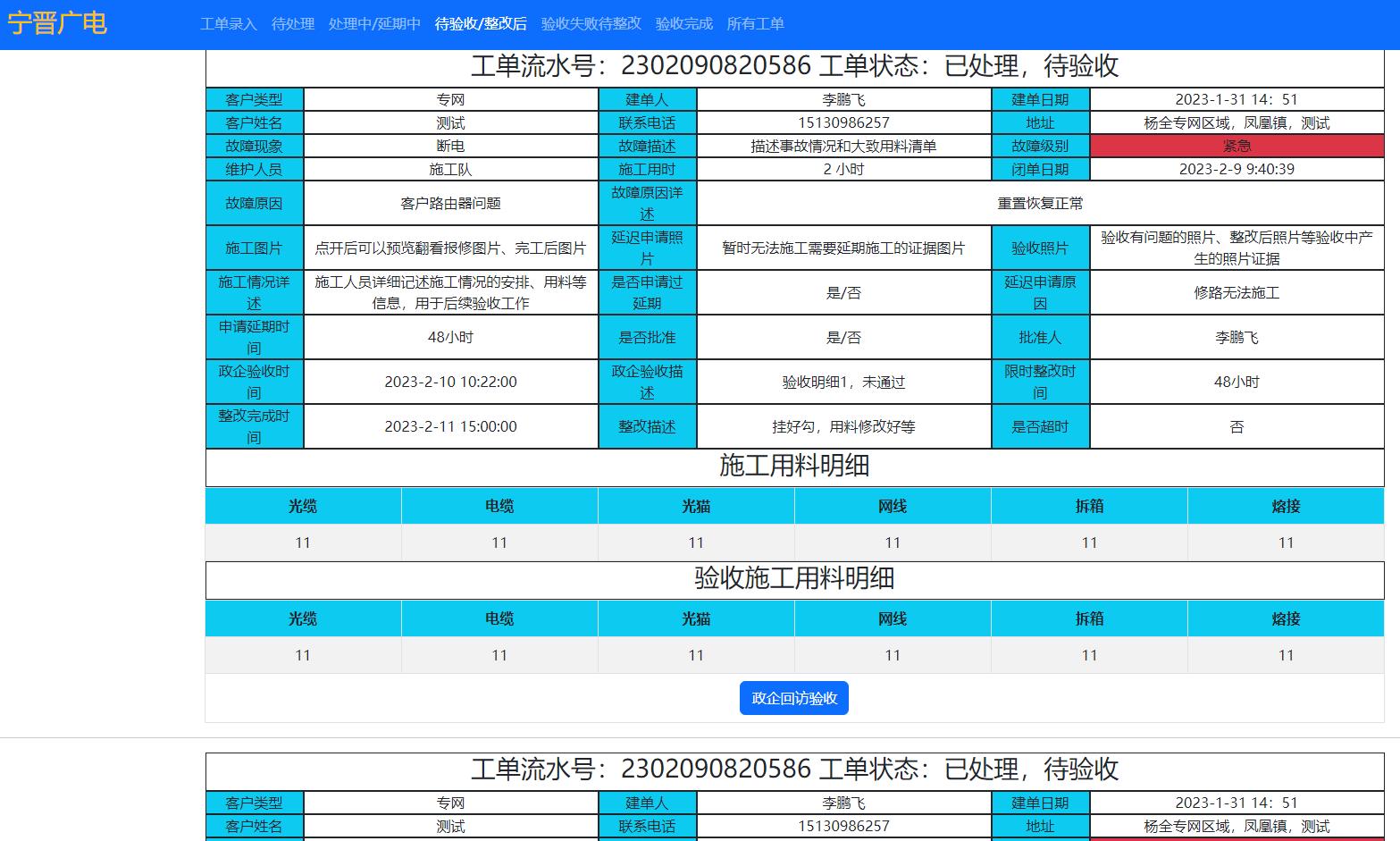Click the 施工用料明细 section heading
Viewport: 1400px width, 841px height.
pyautogui.click(x=794, y=466)
